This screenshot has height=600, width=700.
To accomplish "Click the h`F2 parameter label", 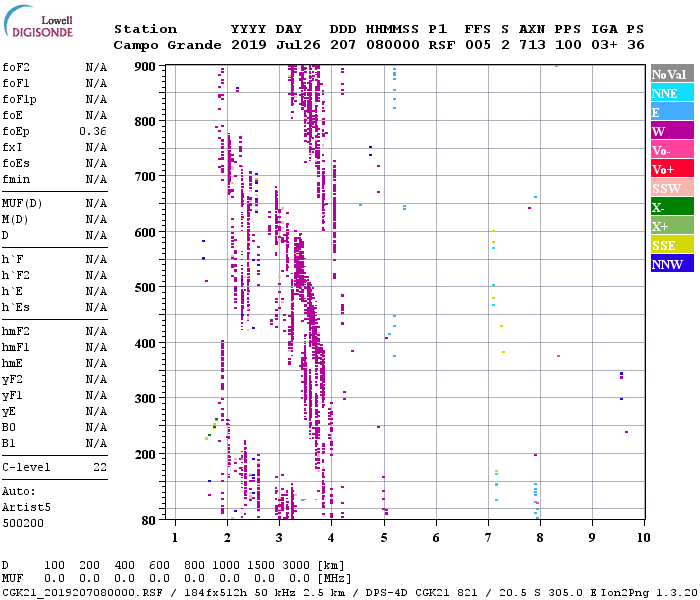I will coord(16,275).
